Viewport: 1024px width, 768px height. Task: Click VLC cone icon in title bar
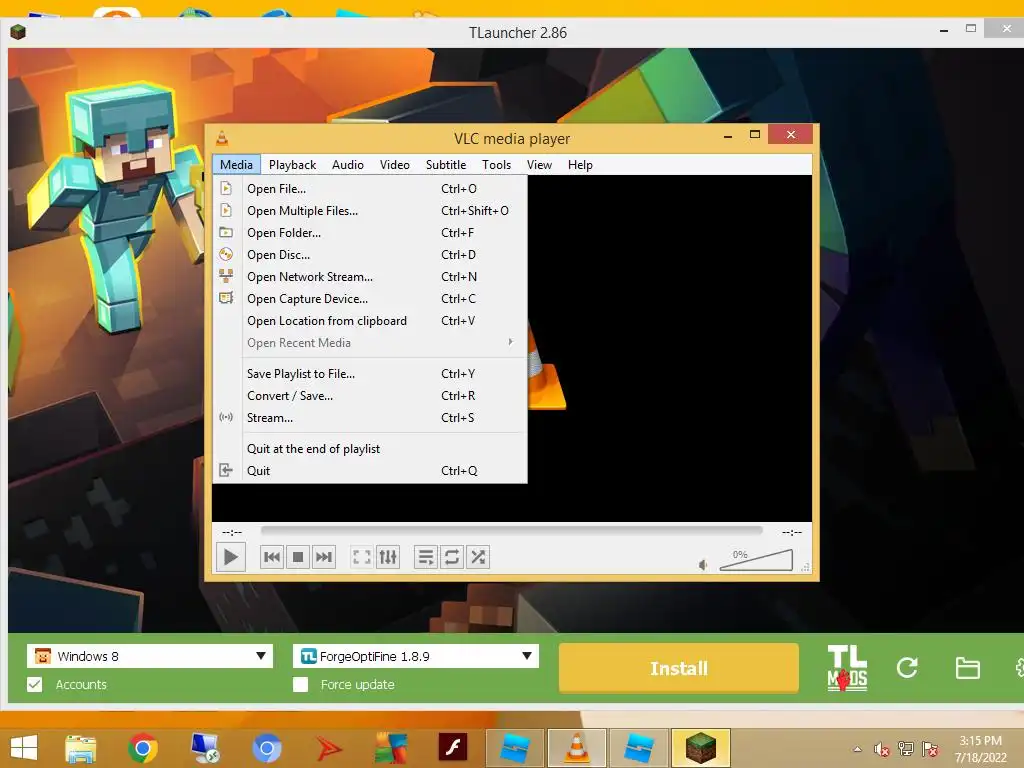222,138
